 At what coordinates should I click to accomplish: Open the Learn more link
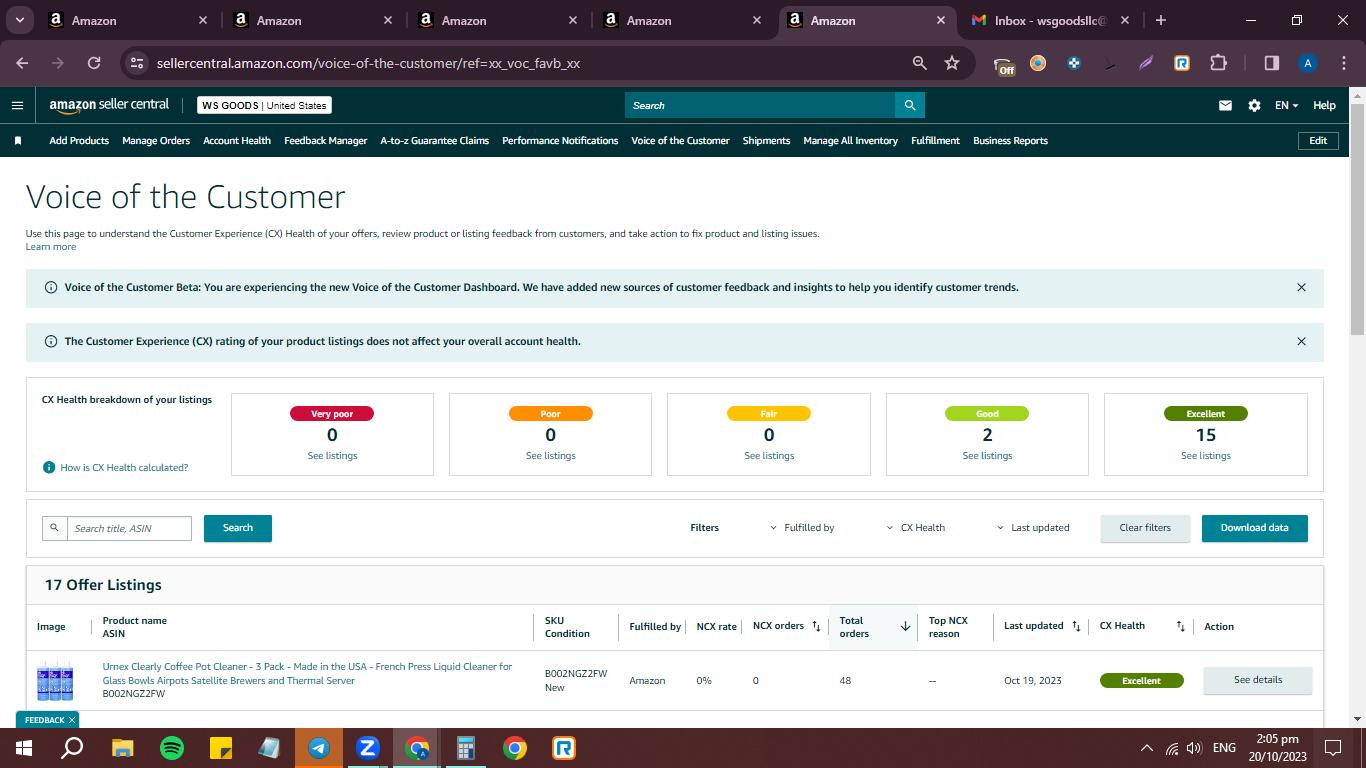[x=51, y=247]
